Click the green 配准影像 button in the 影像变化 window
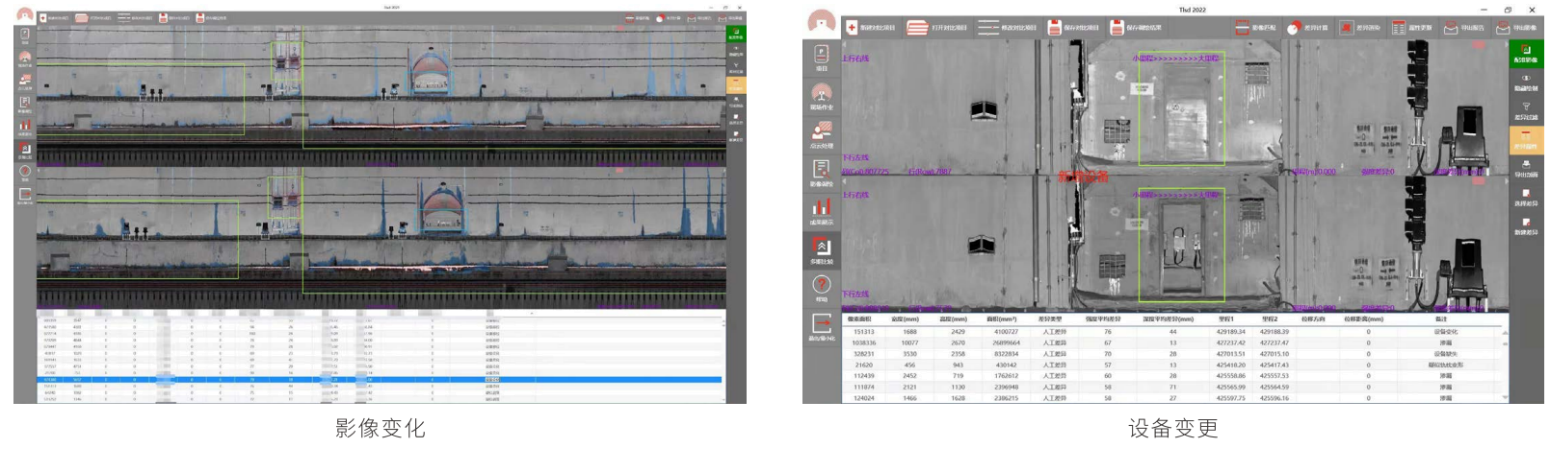Screen dimensions: 1550x449 pos(735,33)
